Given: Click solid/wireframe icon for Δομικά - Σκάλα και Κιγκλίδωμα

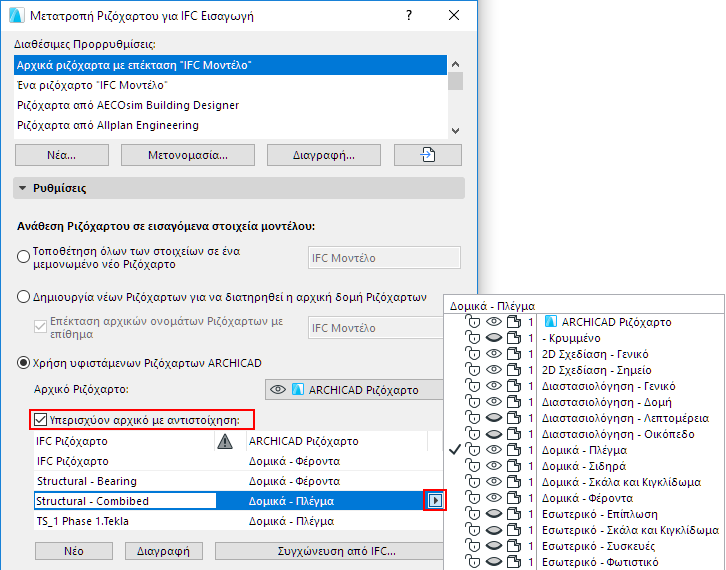Looking at the screenshot, I should 513,482.
